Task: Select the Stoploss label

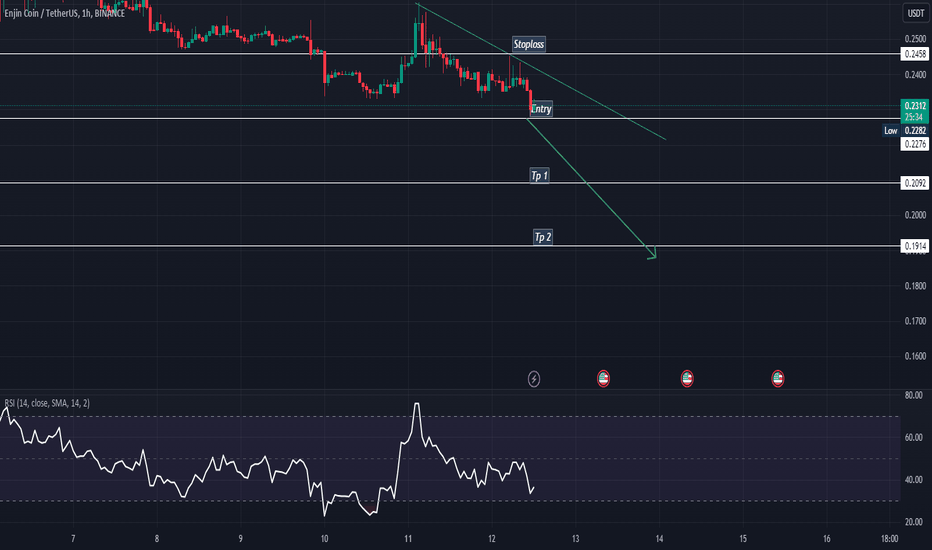Action: pyautogui.click(x=528, y=44)
